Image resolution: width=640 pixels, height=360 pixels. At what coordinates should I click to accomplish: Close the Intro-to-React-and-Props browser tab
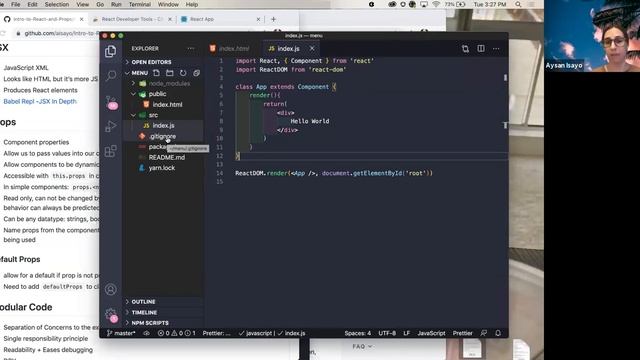pyautogui.click(x=82, y=19)
